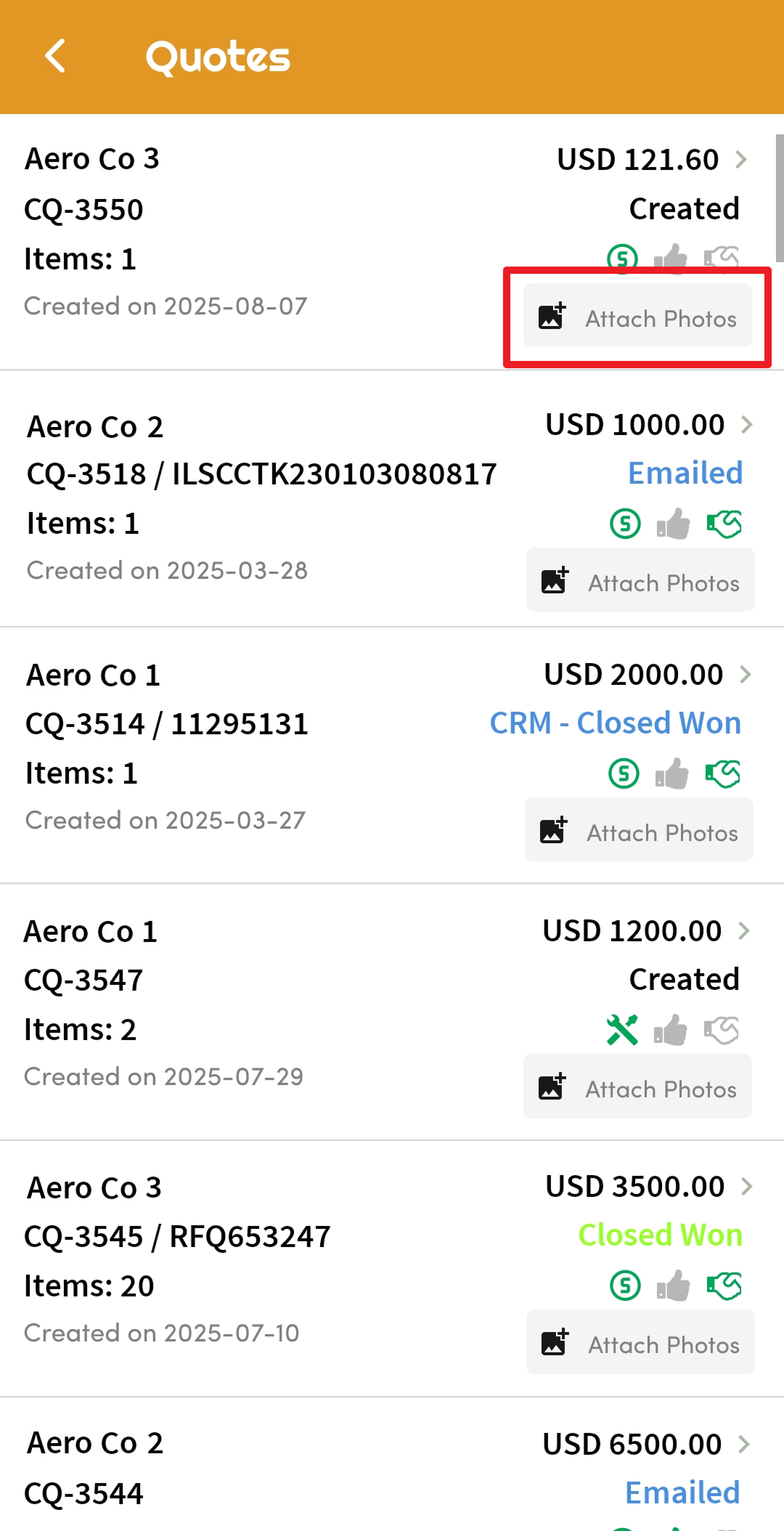The image size is (784, 1531).
Task: Open the USD 2000.00 quote chevron
Action: point(746,675)
